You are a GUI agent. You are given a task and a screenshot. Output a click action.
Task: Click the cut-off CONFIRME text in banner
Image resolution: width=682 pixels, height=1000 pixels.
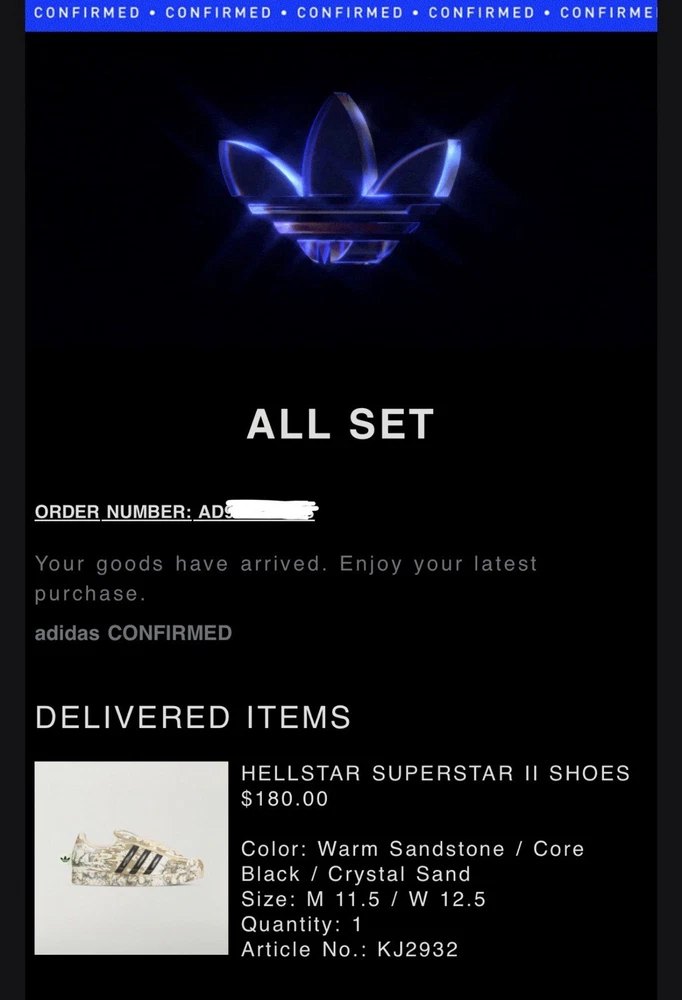(x=607, y=13)
